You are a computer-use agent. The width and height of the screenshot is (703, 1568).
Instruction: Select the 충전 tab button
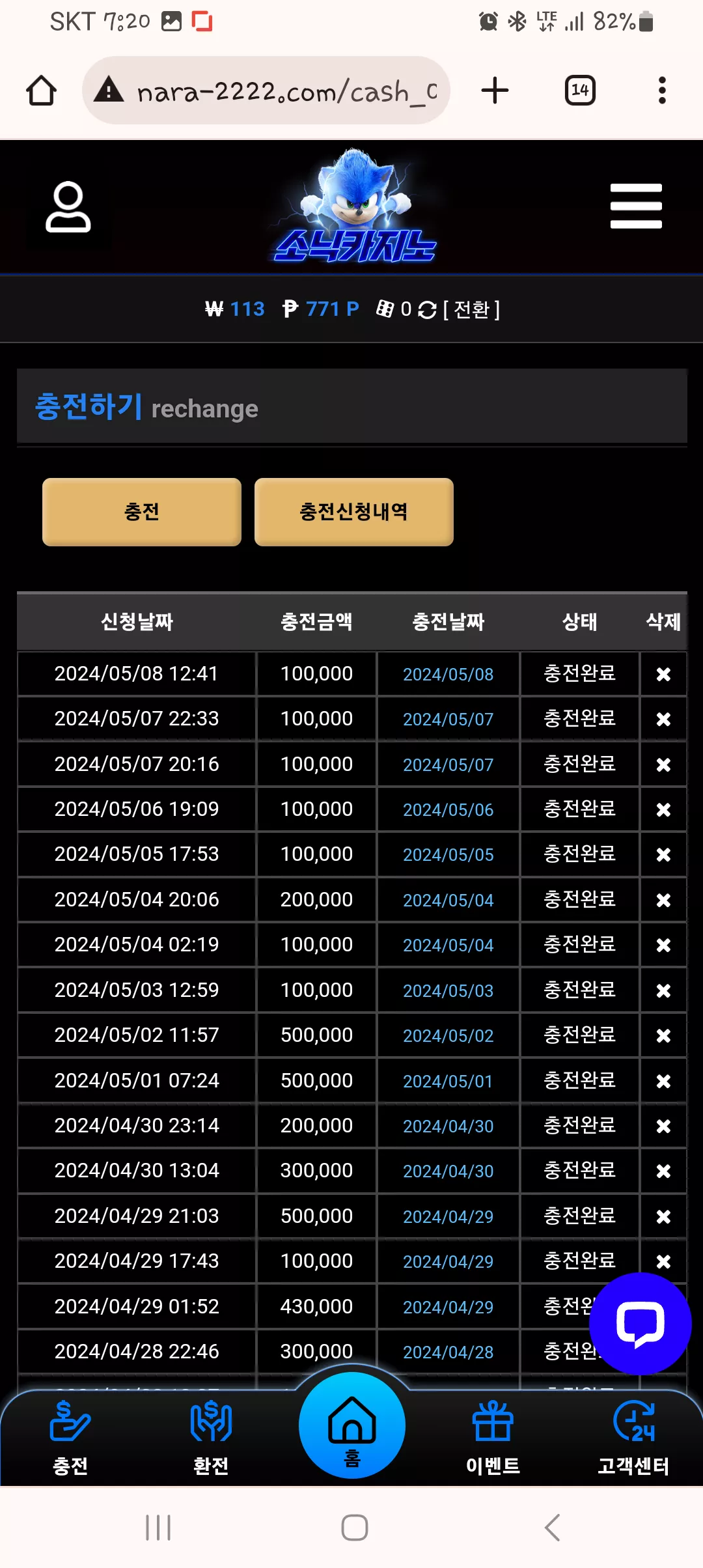click(x=142, y=512)
